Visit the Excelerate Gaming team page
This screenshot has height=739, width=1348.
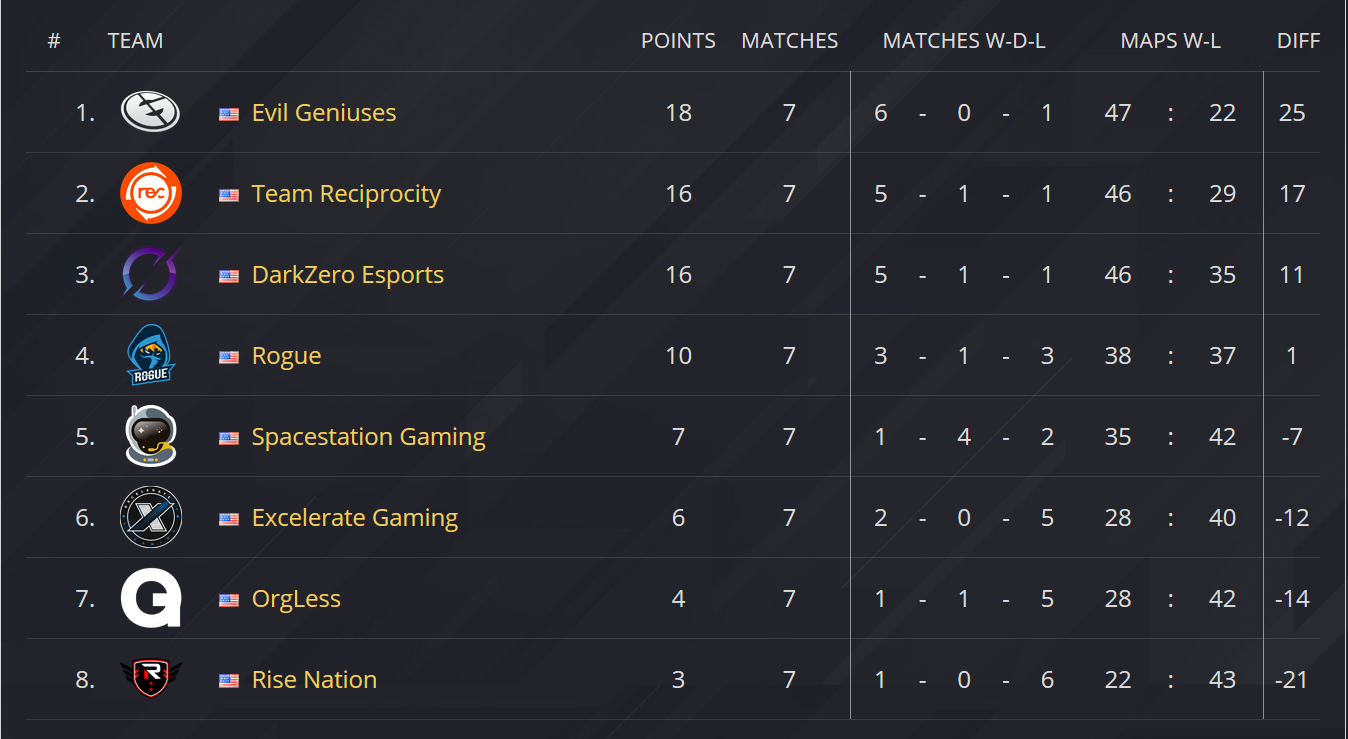pos(355,518)
